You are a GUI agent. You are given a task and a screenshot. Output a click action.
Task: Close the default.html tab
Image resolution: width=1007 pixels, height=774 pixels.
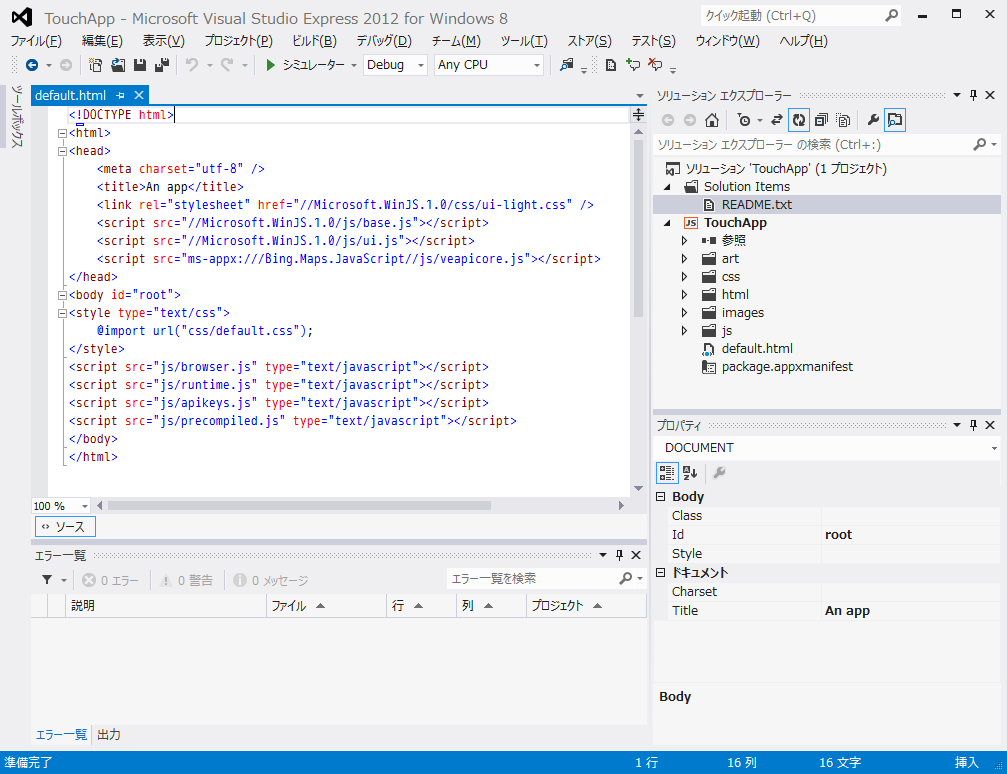click(x=139, y=95)
